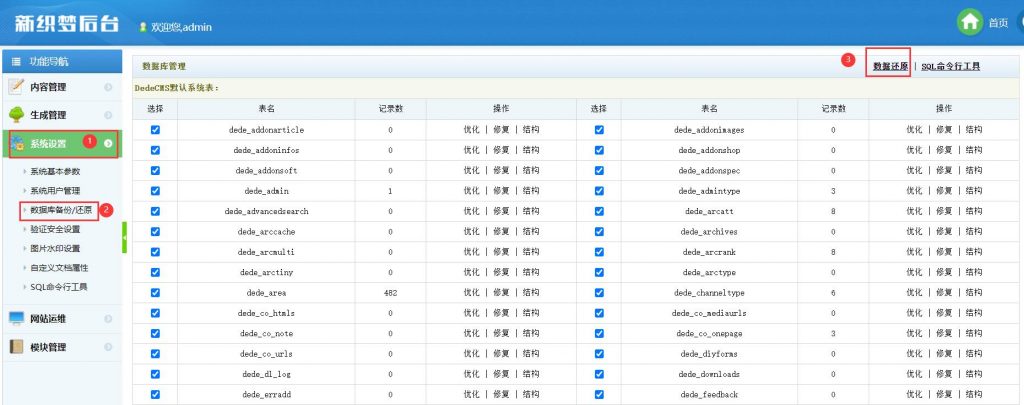Uncheck the dede_admin checkbox
1024x405 pixels.
155,191
